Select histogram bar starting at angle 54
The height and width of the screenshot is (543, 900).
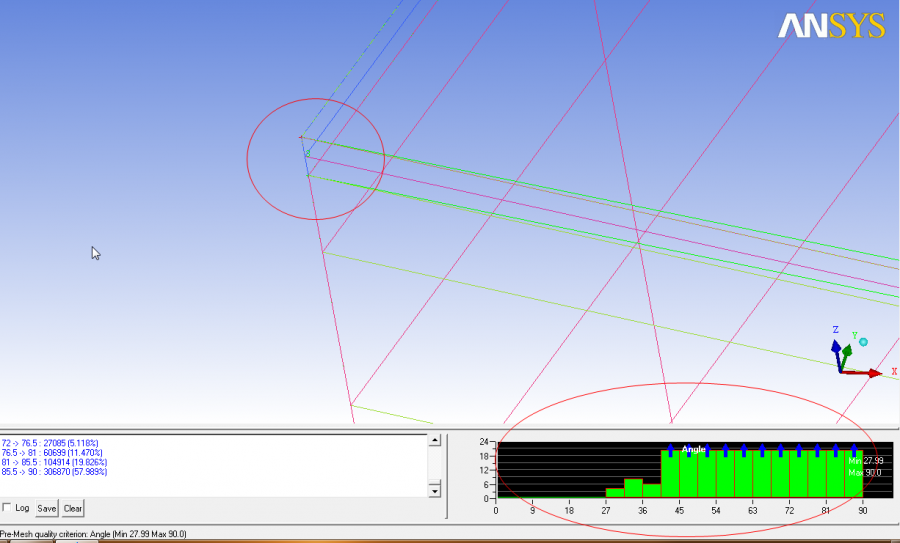click(725, 474)
